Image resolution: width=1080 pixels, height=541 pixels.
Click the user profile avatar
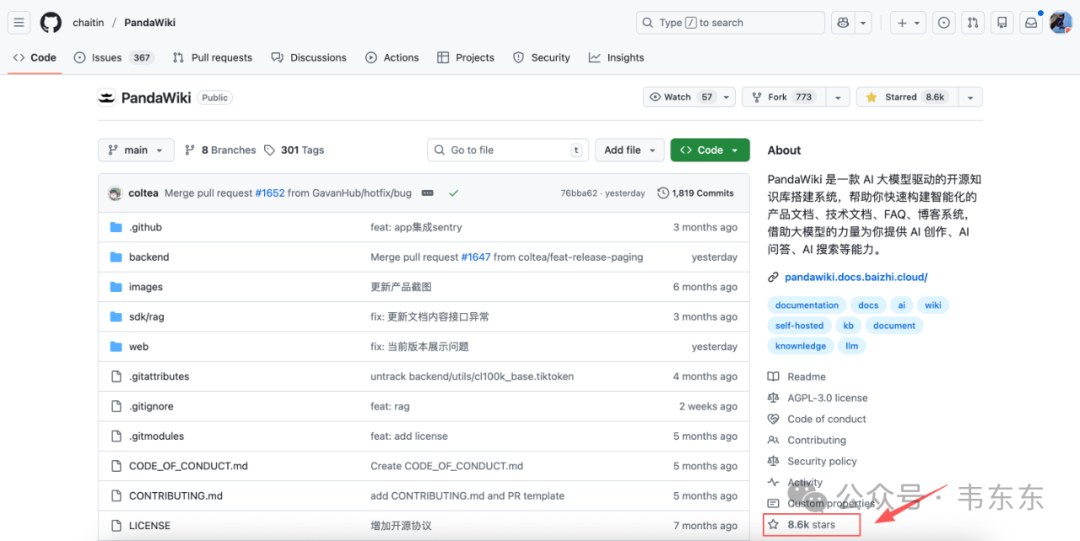pos(1060,22)
